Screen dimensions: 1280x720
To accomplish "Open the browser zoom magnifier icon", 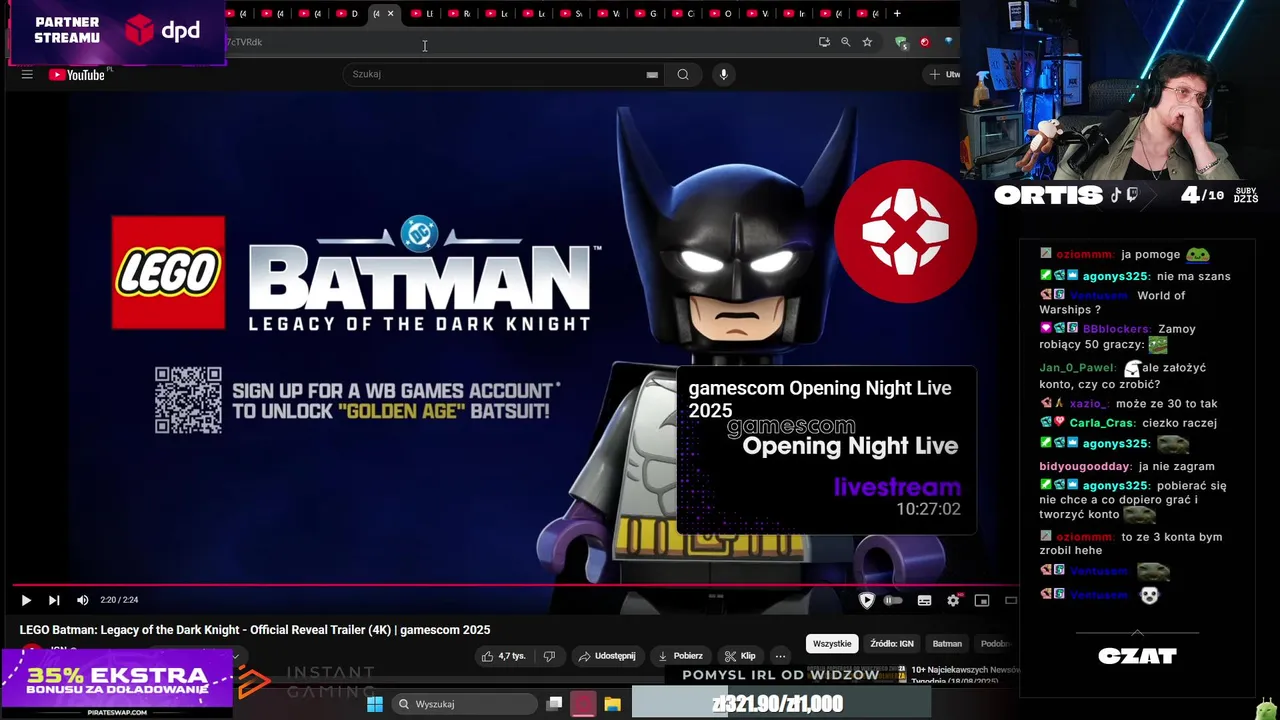I will pos(846,42).
